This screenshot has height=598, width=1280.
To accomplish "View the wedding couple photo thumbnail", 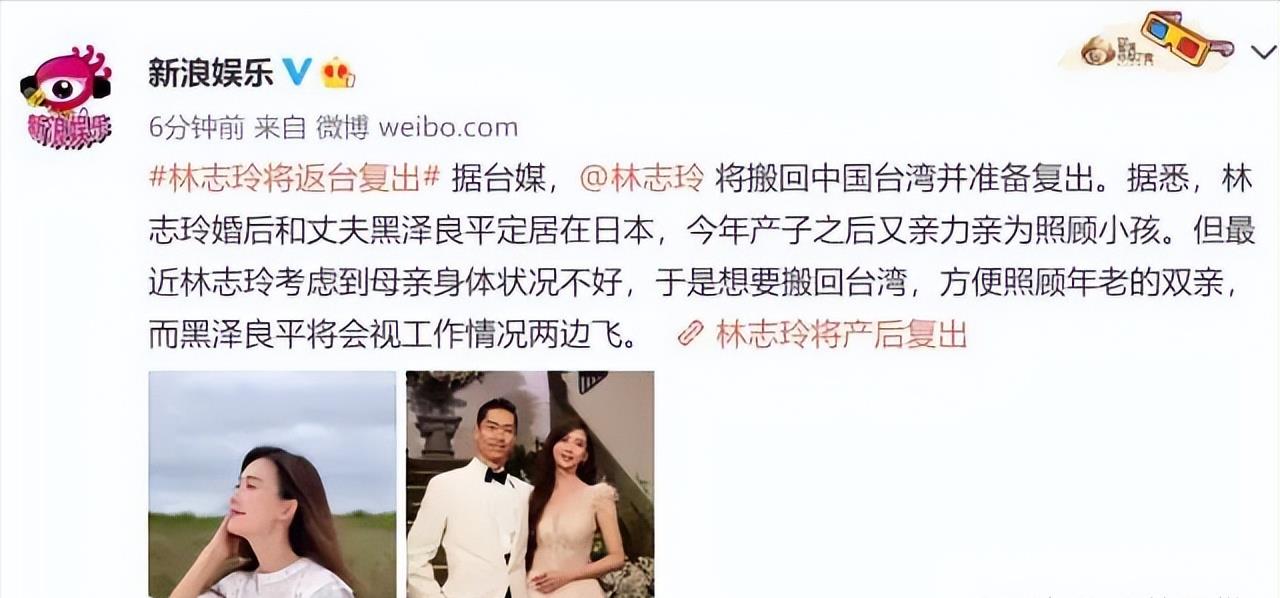I will click(x=530, y=484).
